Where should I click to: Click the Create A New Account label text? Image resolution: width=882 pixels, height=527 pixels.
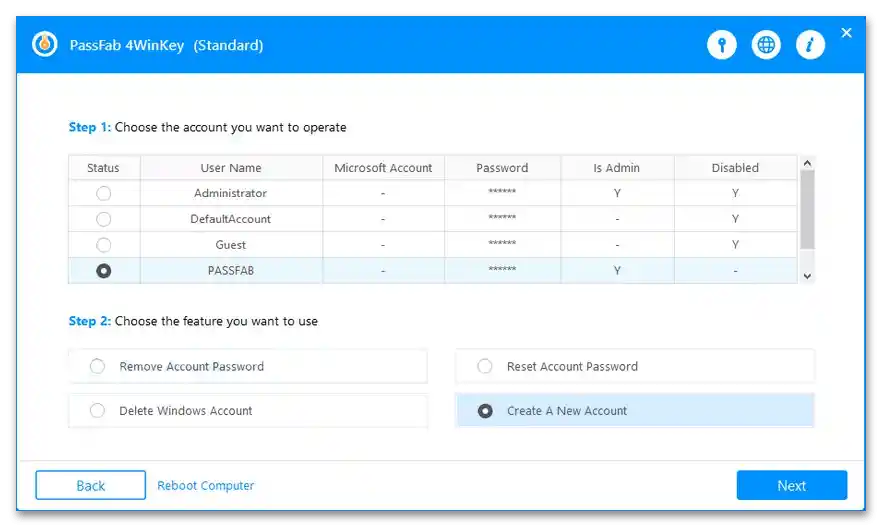(566, 411)
